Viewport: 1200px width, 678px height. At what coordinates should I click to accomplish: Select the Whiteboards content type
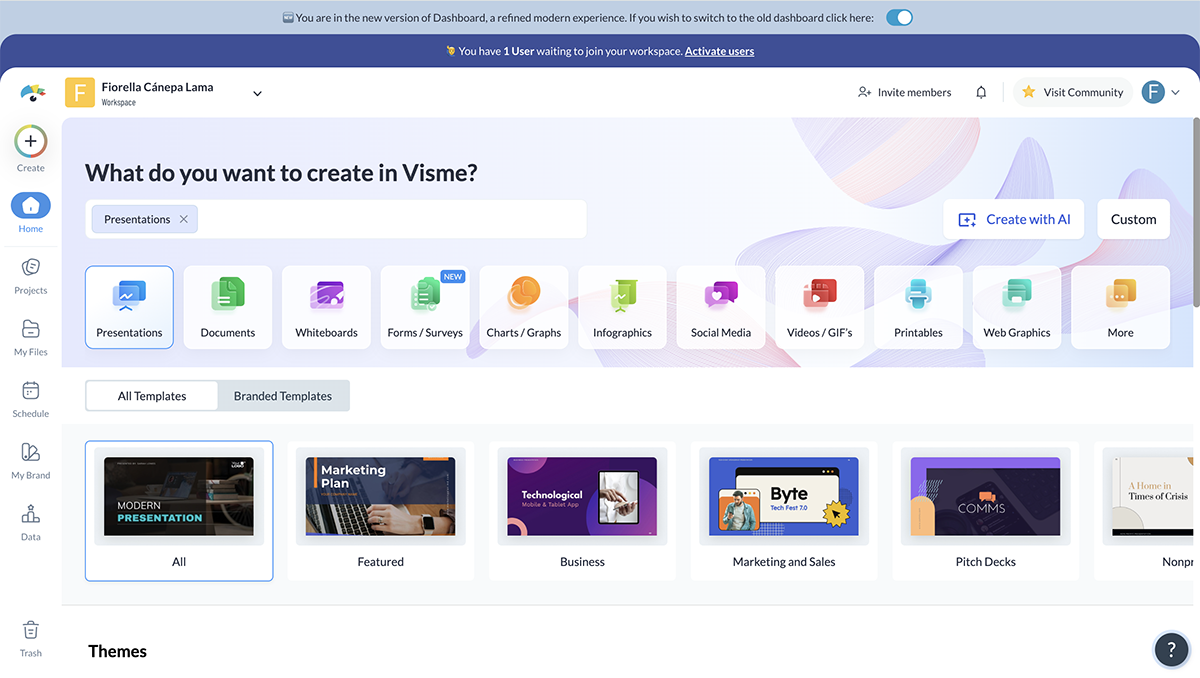click(326, 307)
